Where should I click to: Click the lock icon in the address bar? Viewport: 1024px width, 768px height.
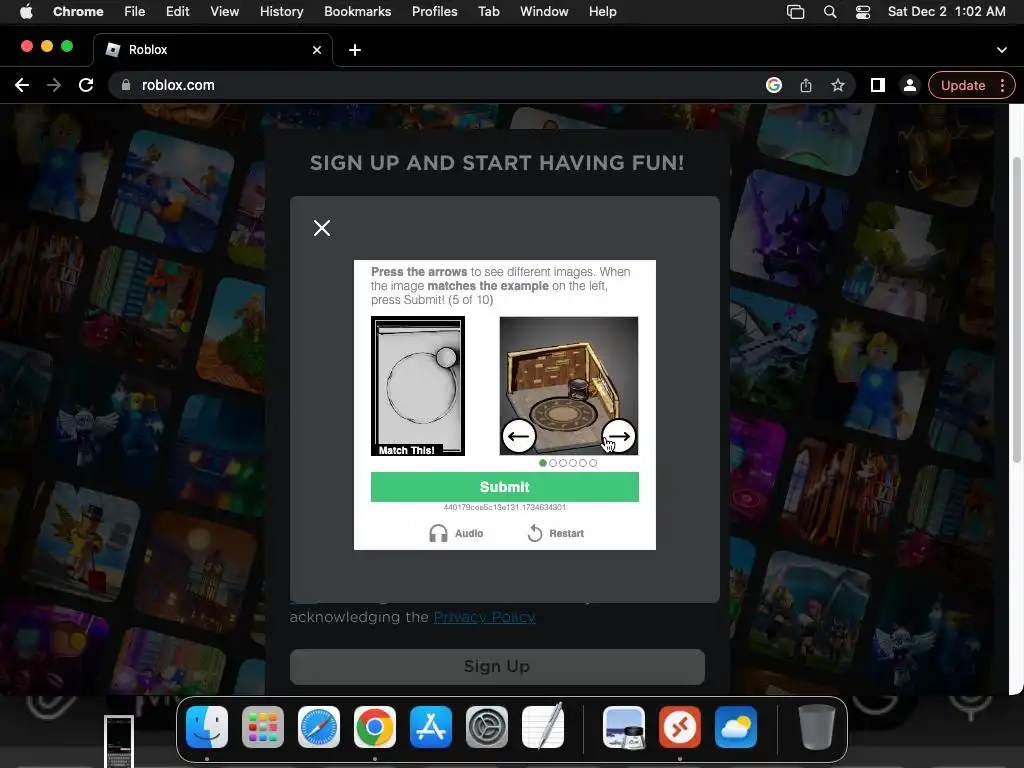[126, 86]
